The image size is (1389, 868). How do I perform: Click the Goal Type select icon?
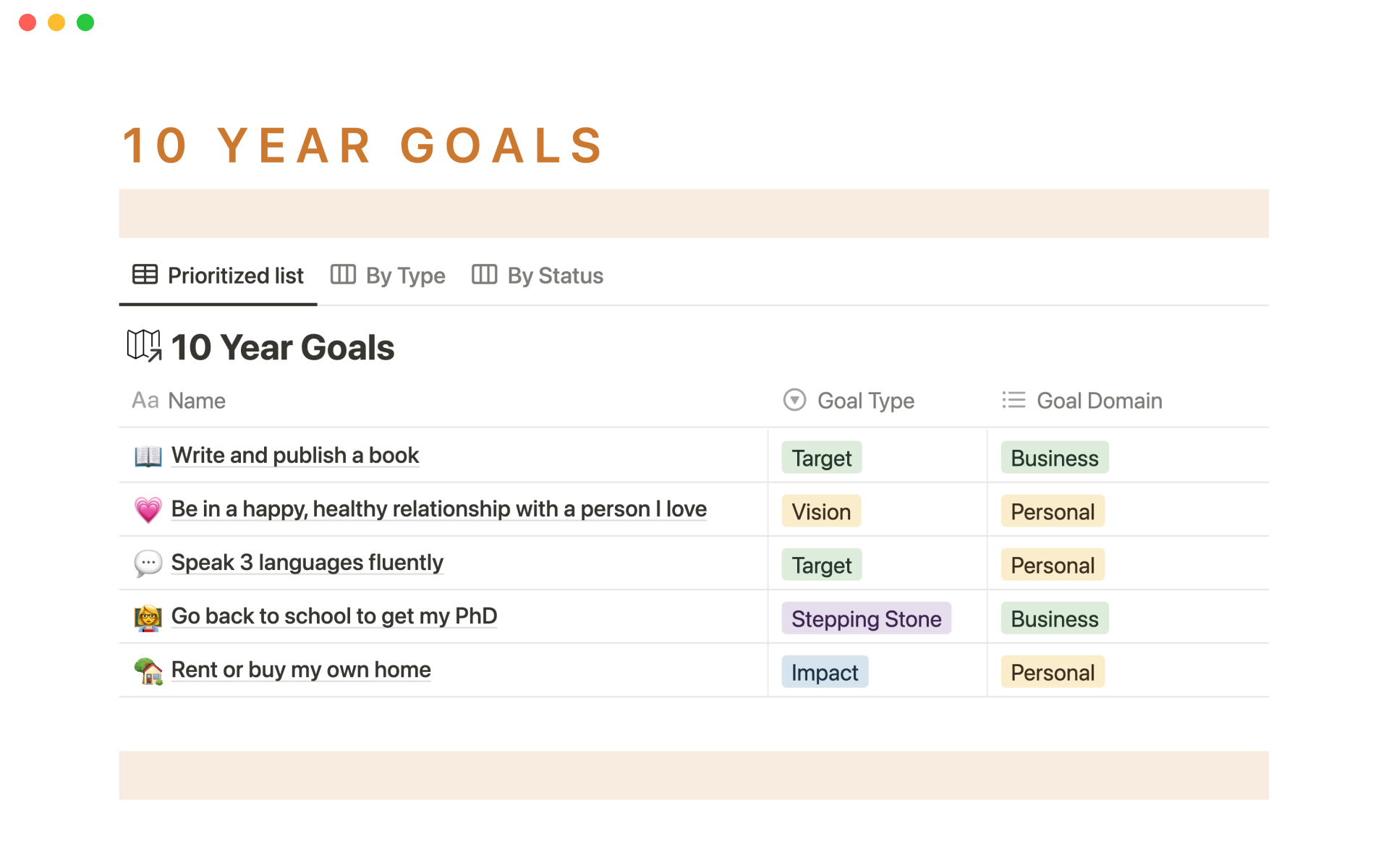tap(794, 400)
